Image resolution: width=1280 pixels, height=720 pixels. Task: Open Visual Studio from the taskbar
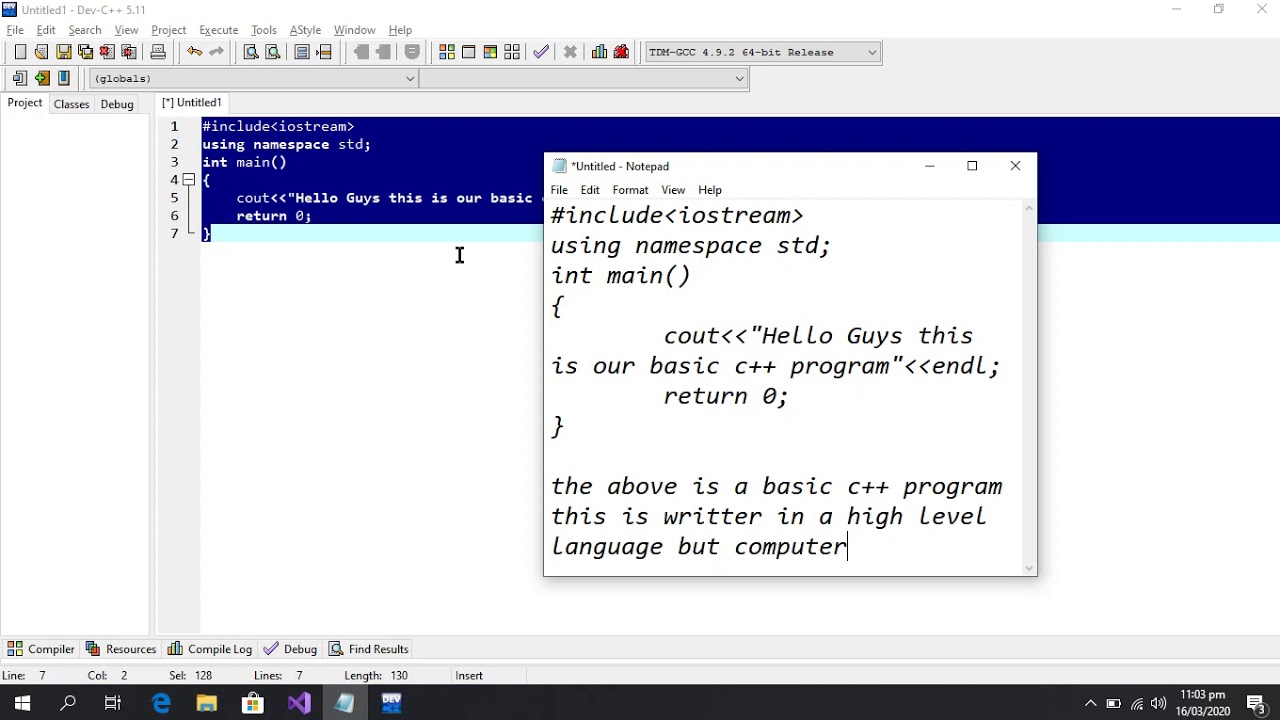[298, 703]
